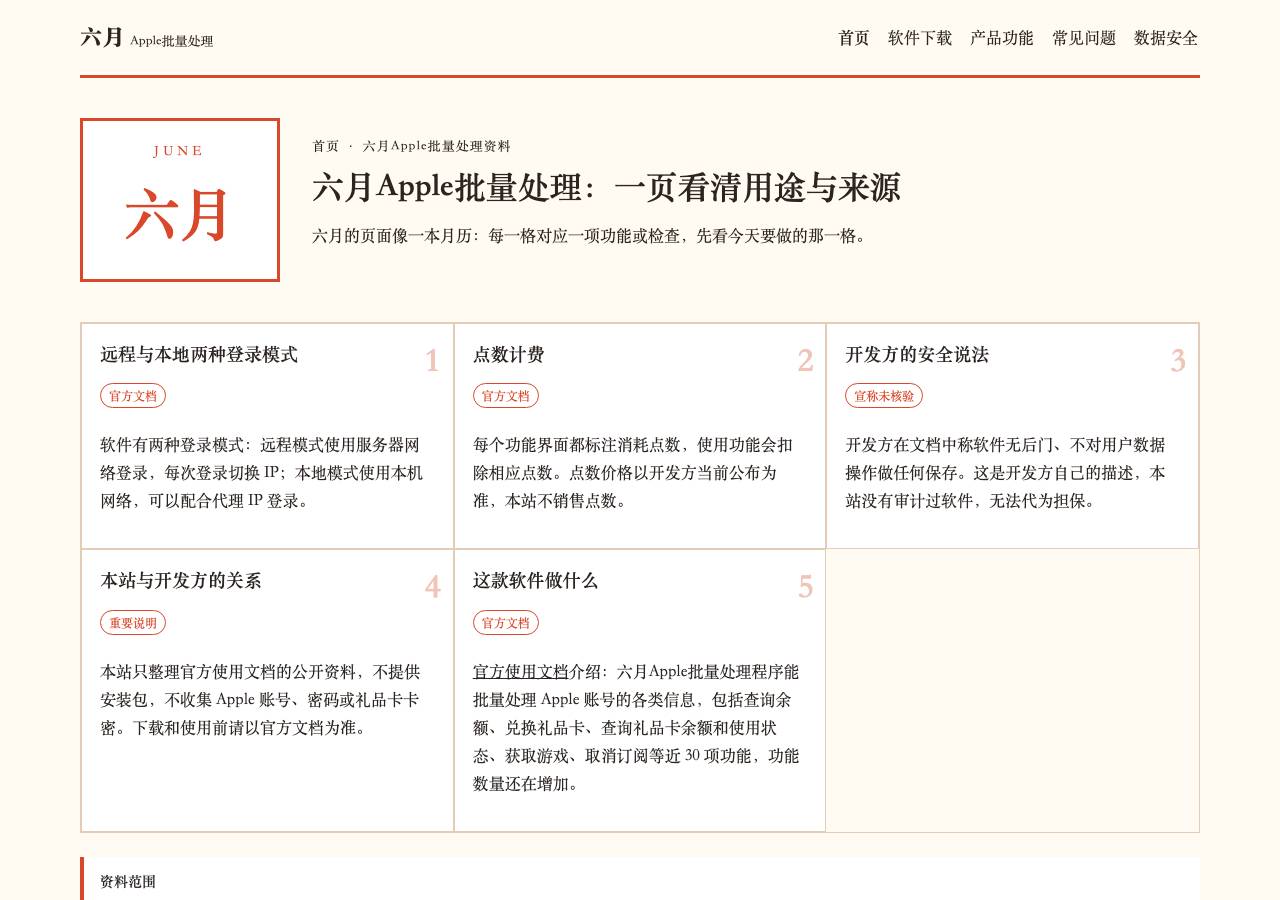Click 官方文档 tag in 这款软件做什么 card

tap(506, 623)
